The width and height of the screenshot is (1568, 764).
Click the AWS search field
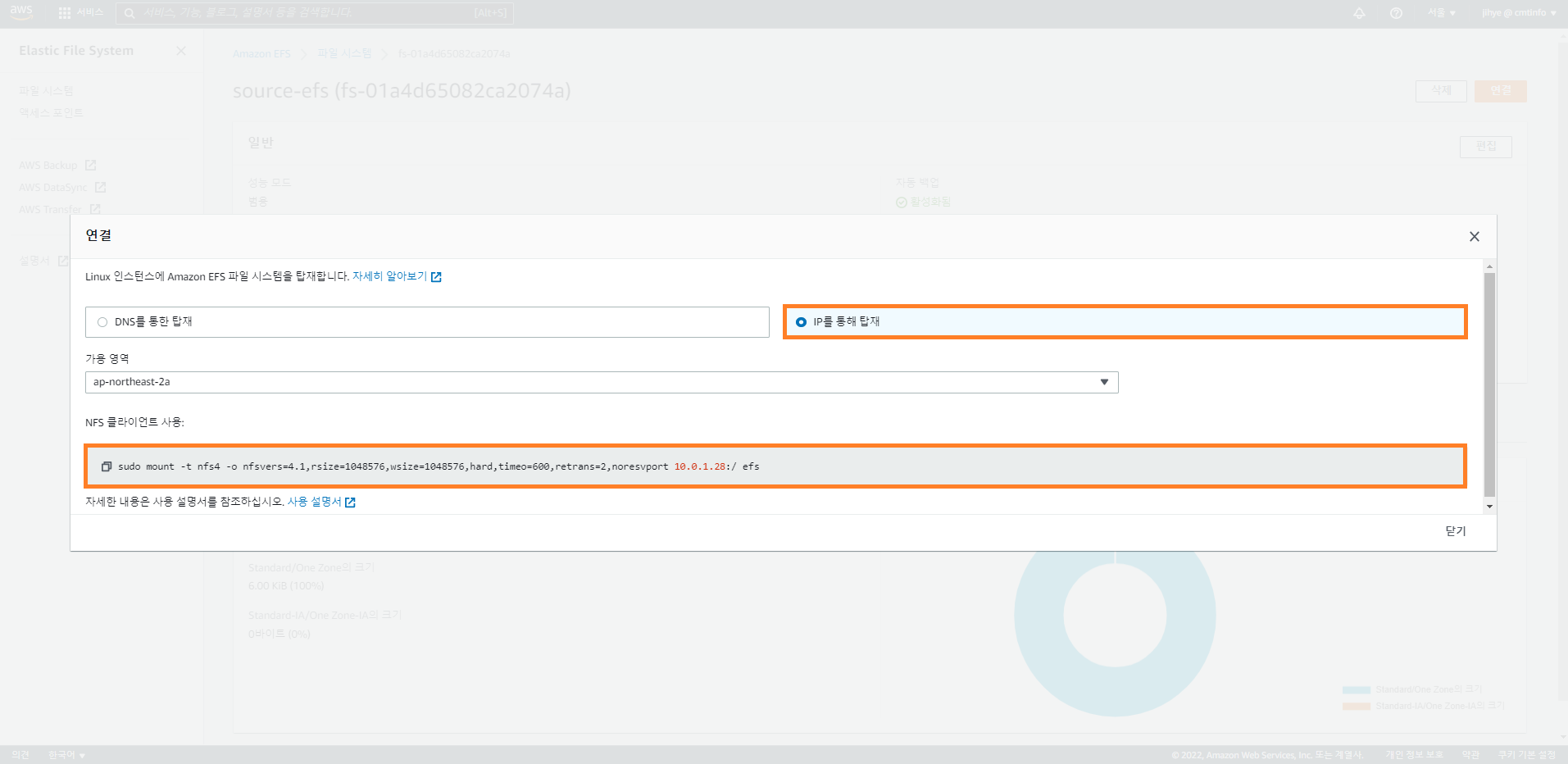tap(315, 13)
